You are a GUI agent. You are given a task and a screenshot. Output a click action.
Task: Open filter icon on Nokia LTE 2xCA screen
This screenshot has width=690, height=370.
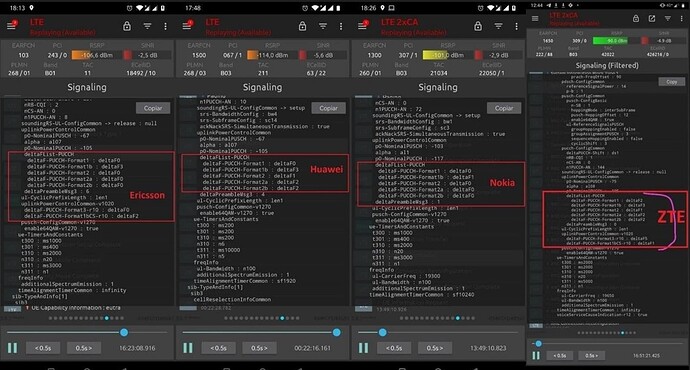(498, 26)
